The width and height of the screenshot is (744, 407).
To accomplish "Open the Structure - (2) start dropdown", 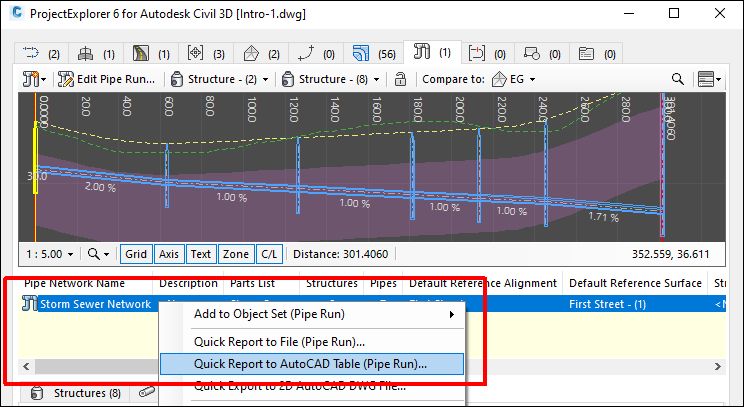I will 220,79.
